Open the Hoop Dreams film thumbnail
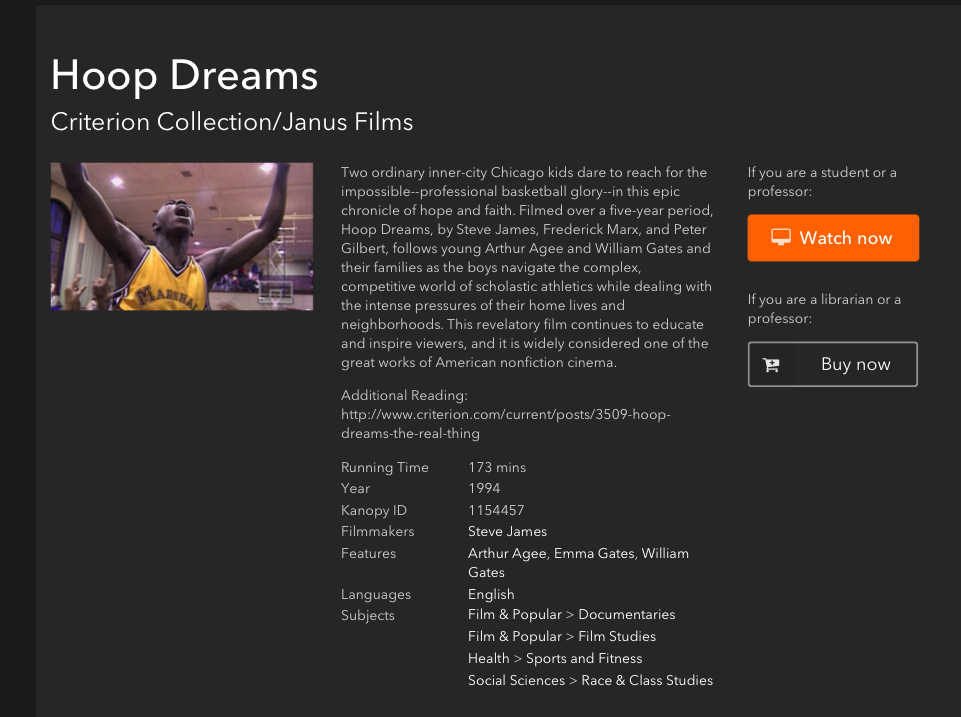The height and width of the screenshot is (717, 961). coord(181,236)
